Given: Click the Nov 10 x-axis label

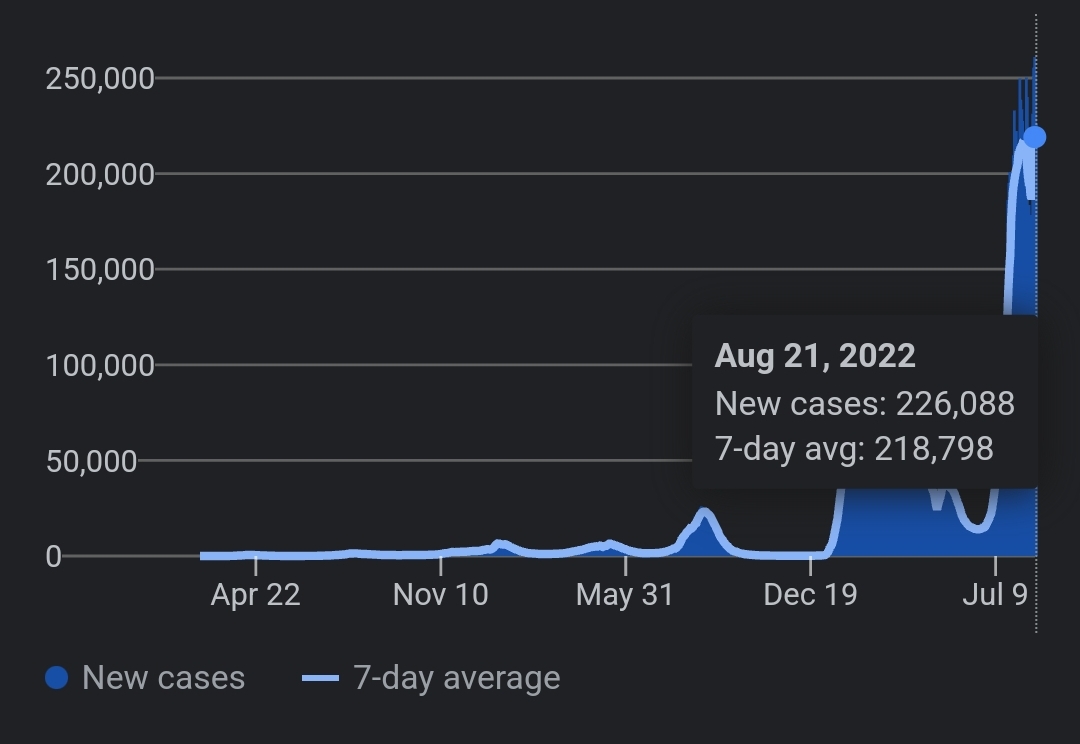Looking at the screenshot, I should tap(440, 595).
